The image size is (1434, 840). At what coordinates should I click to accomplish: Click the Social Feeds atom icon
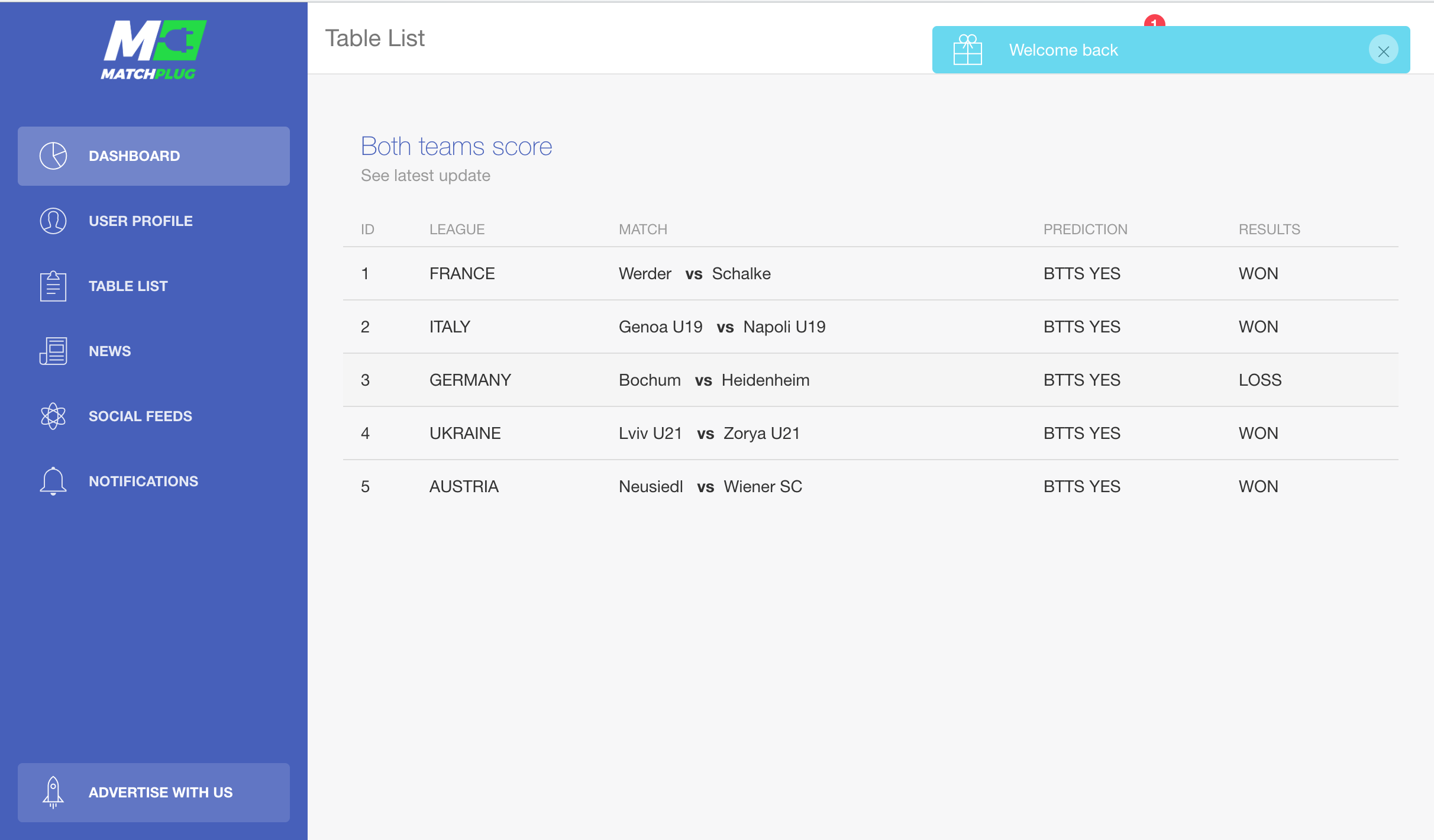[x=53, y=416]
